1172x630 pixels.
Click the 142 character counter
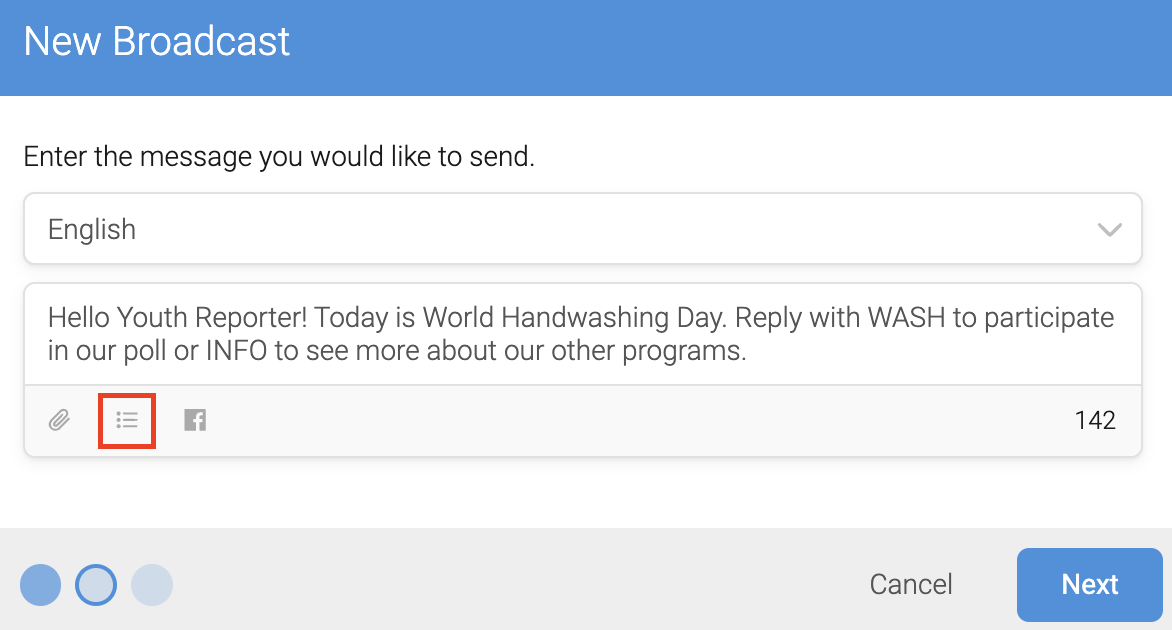[x=1095, y=421]
